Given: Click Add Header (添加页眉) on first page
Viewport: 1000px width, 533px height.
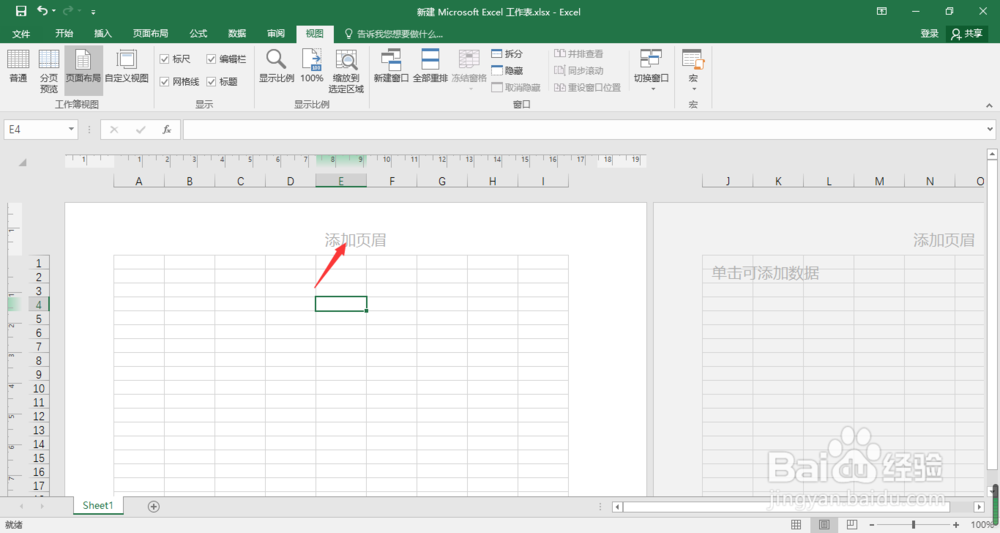Looking at the screenshot, I should click(x=355, y=240).
